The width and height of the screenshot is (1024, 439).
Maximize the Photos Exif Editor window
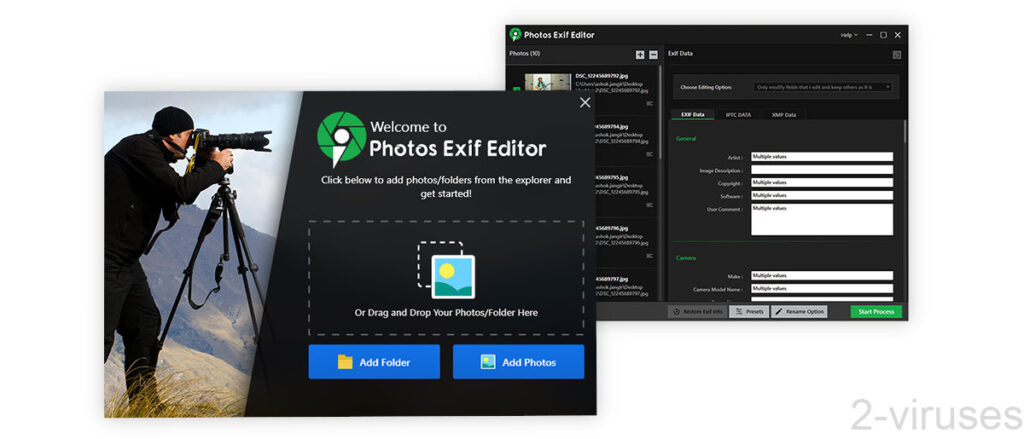pos(883,35)
